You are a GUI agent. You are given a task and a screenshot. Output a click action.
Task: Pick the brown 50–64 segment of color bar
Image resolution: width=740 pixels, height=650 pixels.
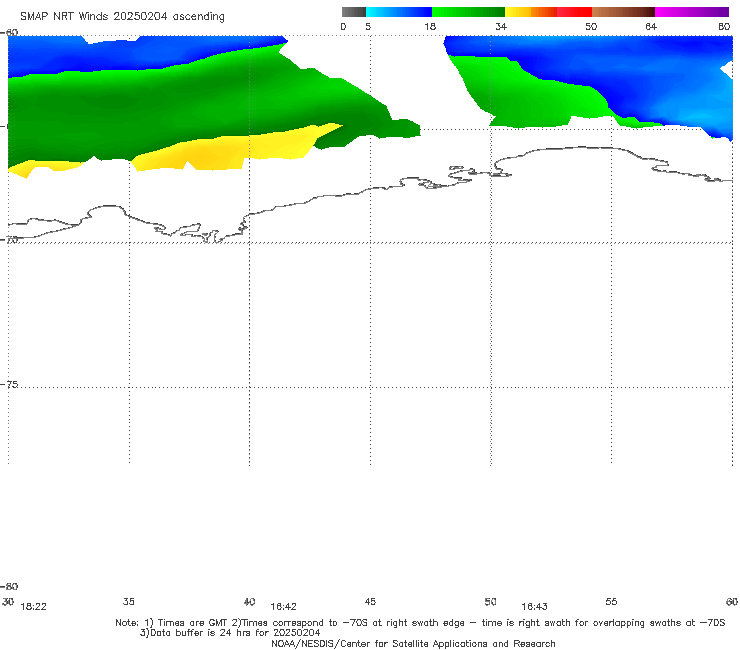point(623,12)
